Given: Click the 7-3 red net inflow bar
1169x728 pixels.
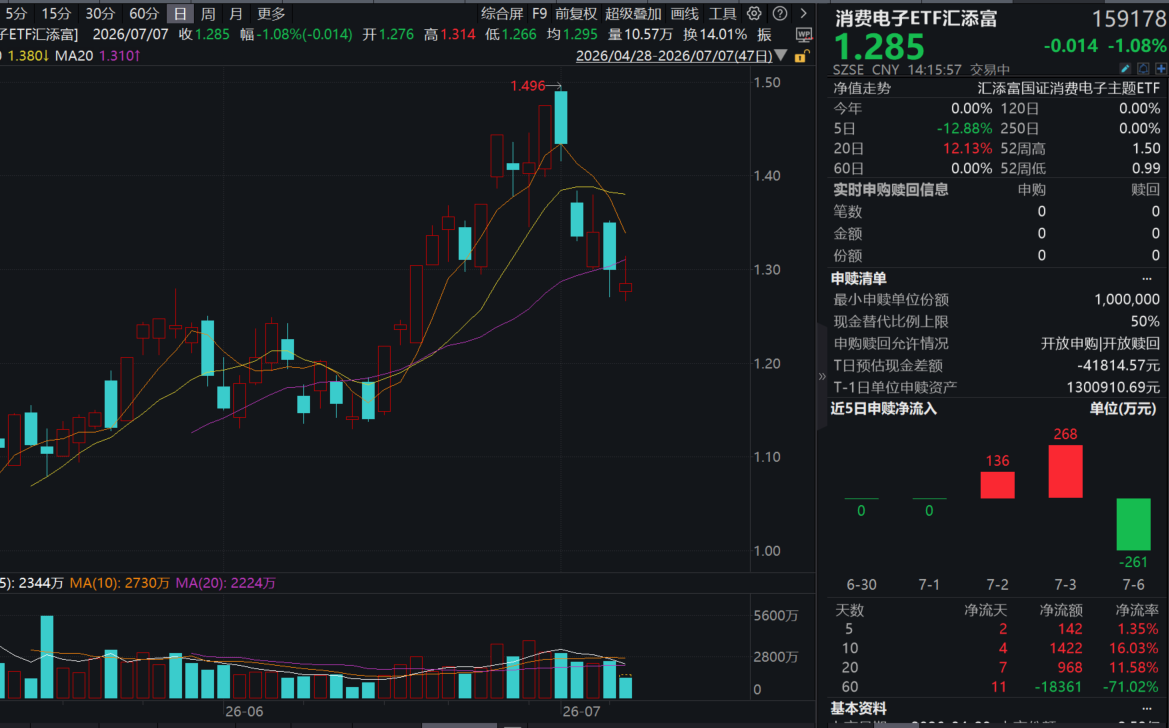Looking at the screenshot, I should click(1065, 471).
